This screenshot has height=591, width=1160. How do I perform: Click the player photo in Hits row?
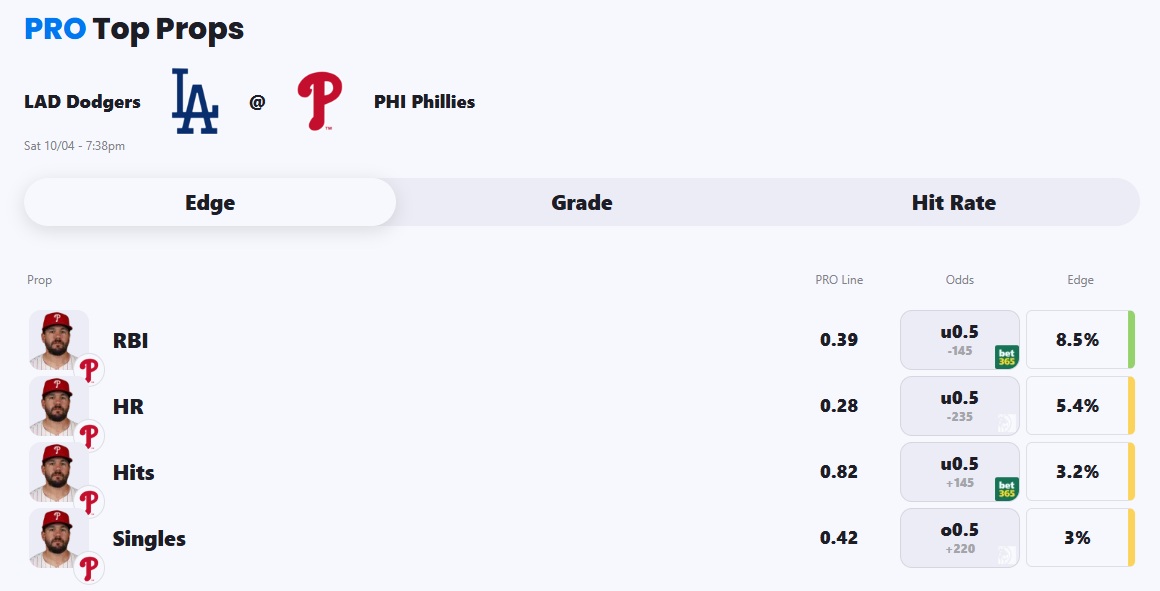[x=58, y=470]
